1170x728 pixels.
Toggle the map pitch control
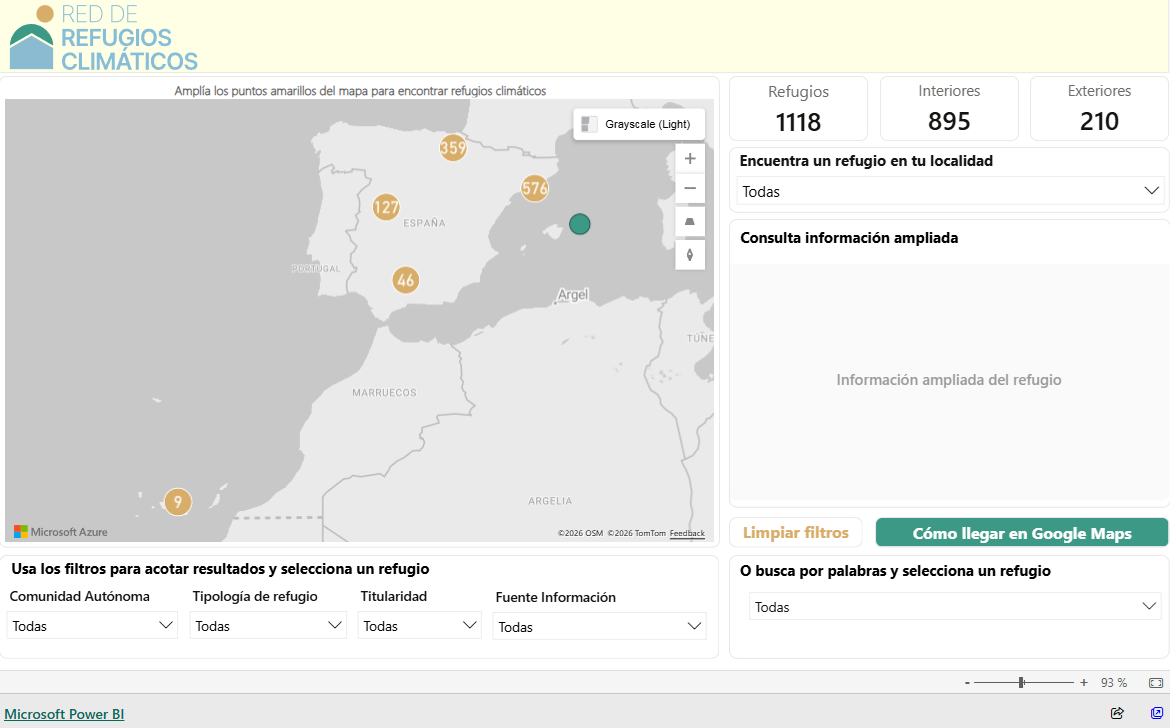(690, 222)
